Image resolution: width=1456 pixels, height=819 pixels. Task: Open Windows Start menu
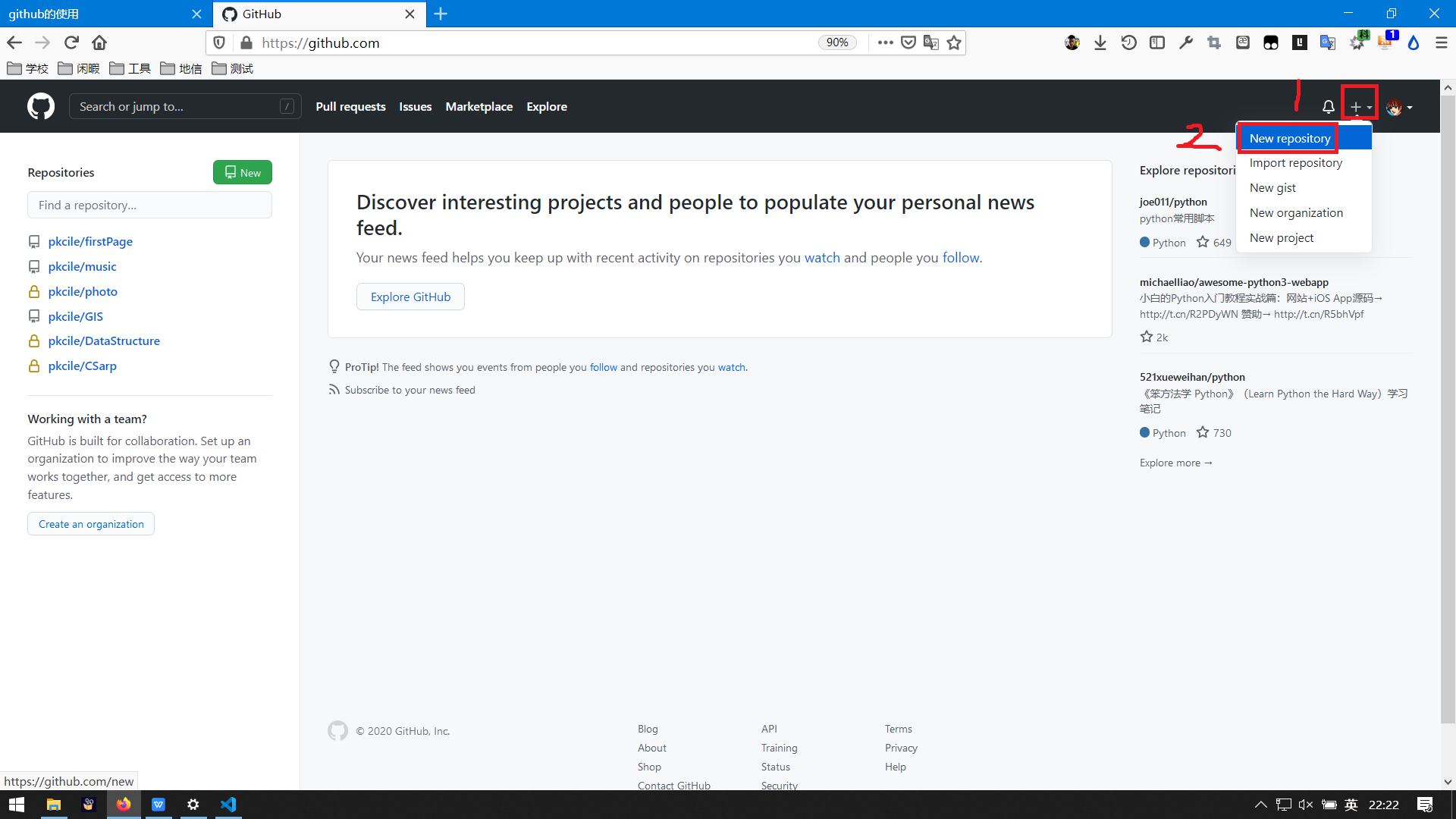17,805
